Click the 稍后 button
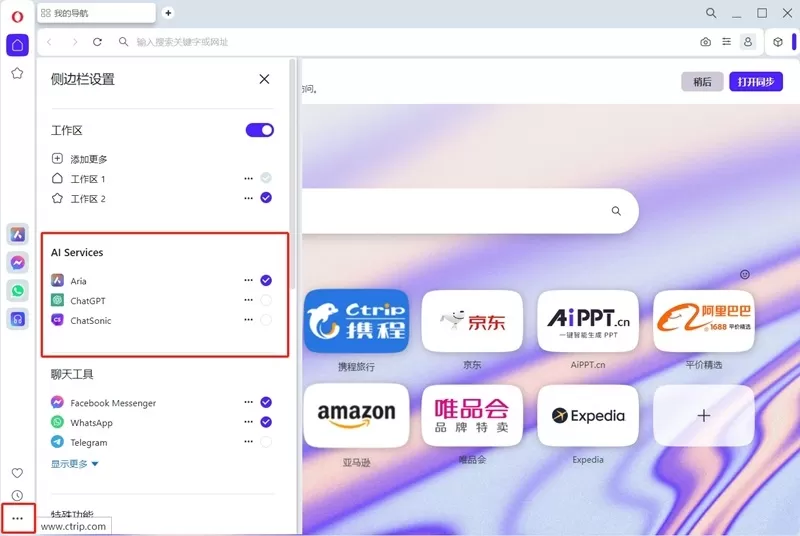The width and height of the screenshot is (800, 536). [702, 82]
